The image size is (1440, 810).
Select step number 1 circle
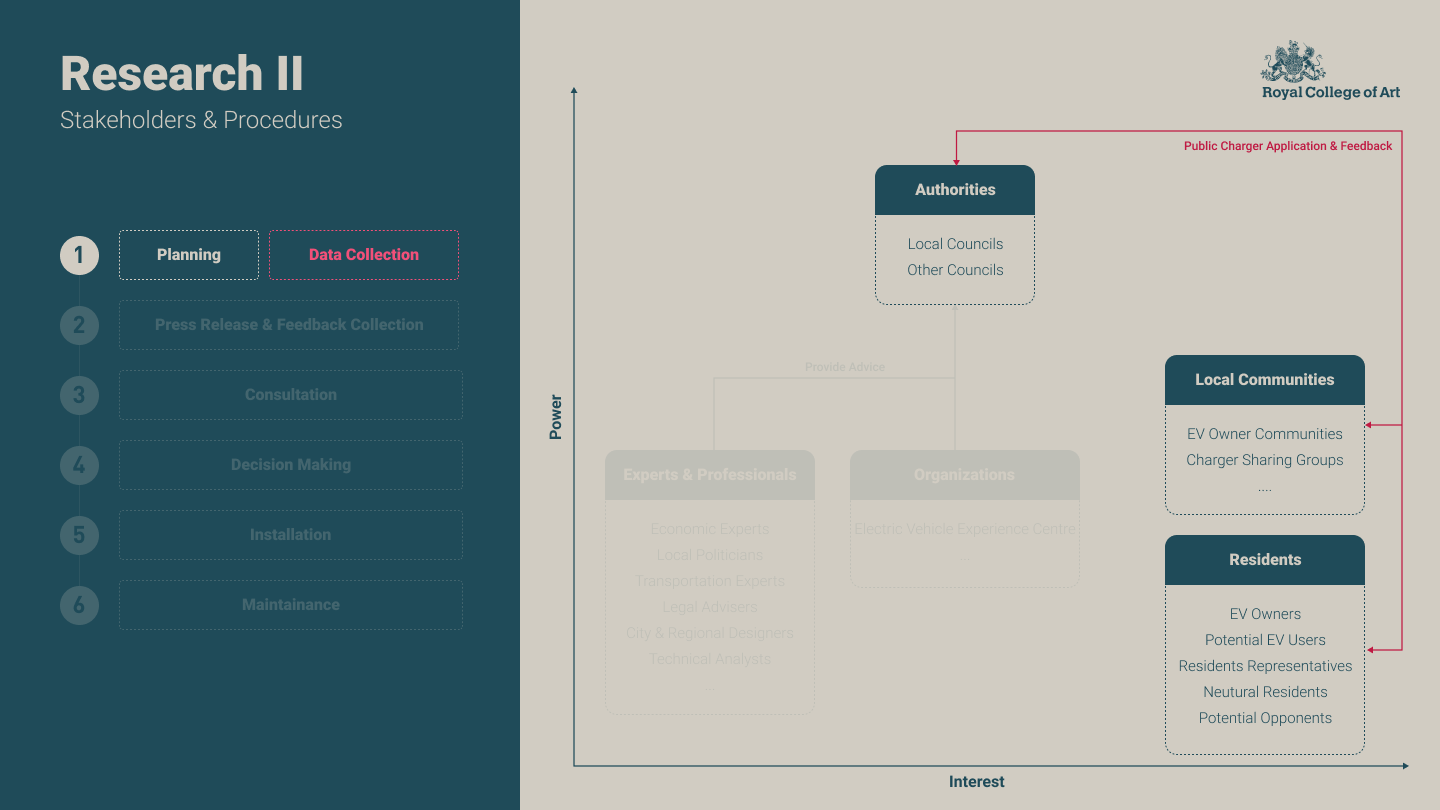point(79,255)
